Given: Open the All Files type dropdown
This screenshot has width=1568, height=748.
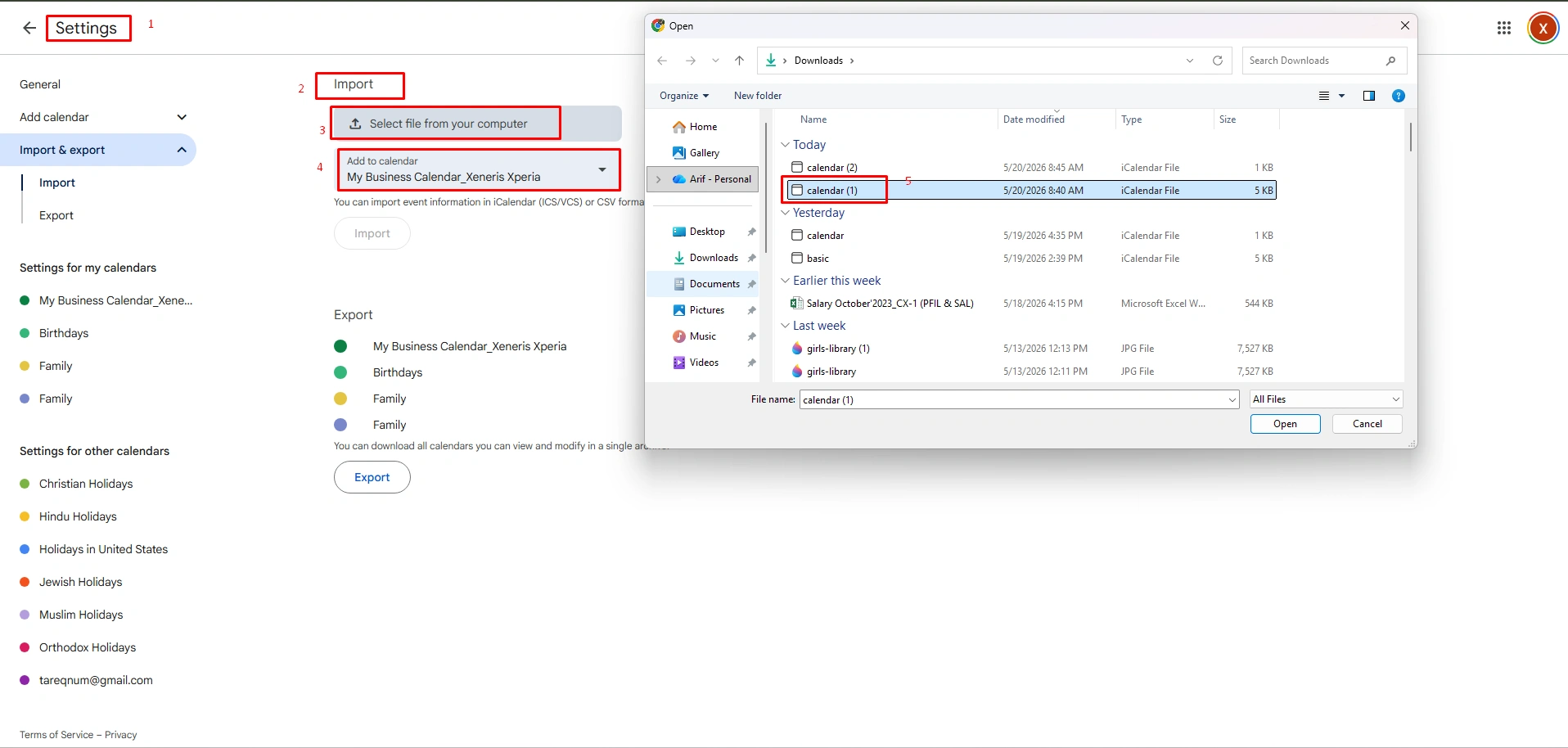Looking at the screenshot, I should (1327, 399).
